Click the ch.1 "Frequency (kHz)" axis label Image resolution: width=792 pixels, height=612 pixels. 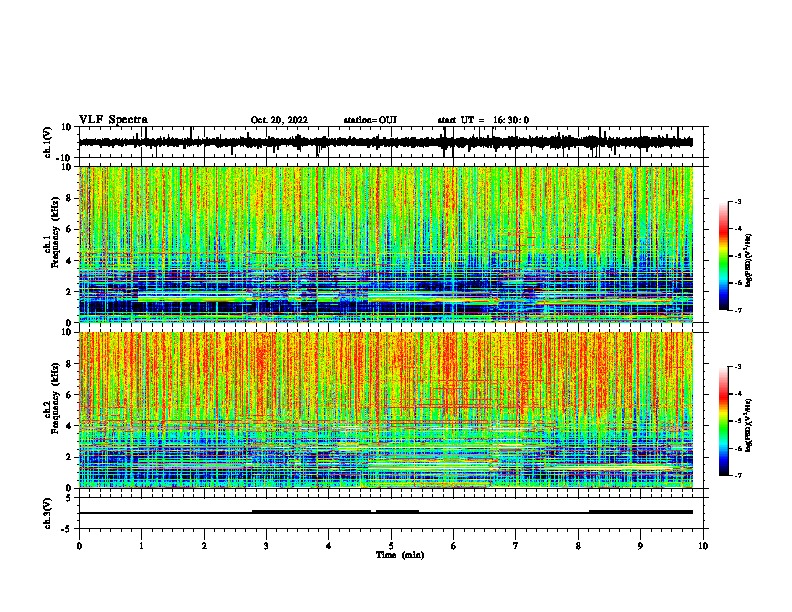55,233
